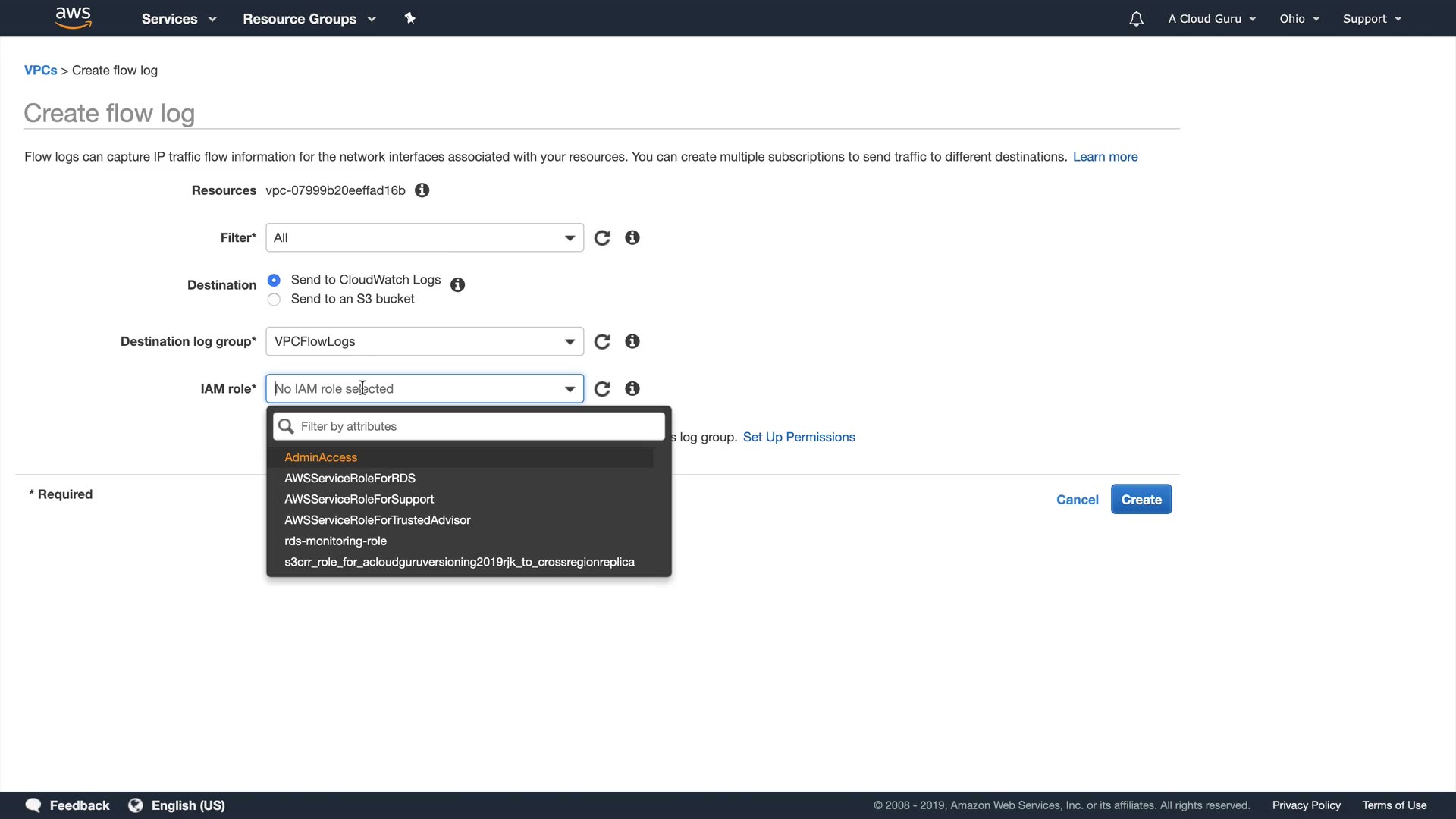
Task: Click info icon next to Resources VPC ID
Action: pyautogui.click(x=422, y=190)
